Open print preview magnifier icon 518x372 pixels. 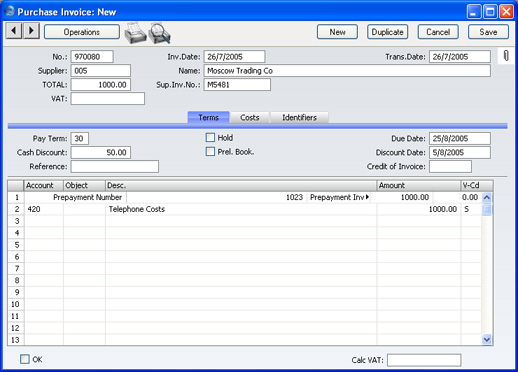click(x=160, y=33)
